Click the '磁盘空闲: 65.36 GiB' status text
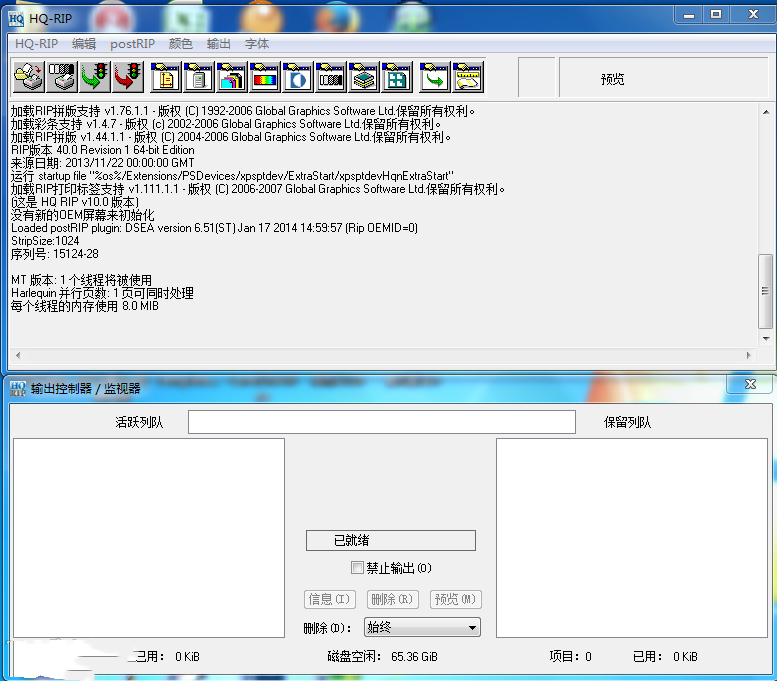 [382, 657]
